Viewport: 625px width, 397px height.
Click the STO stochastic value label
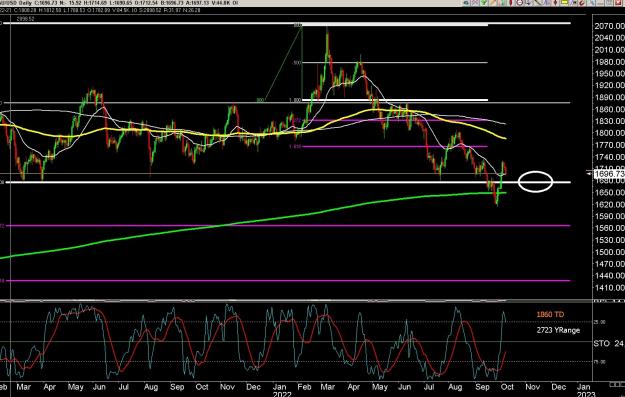click(609, 343)
